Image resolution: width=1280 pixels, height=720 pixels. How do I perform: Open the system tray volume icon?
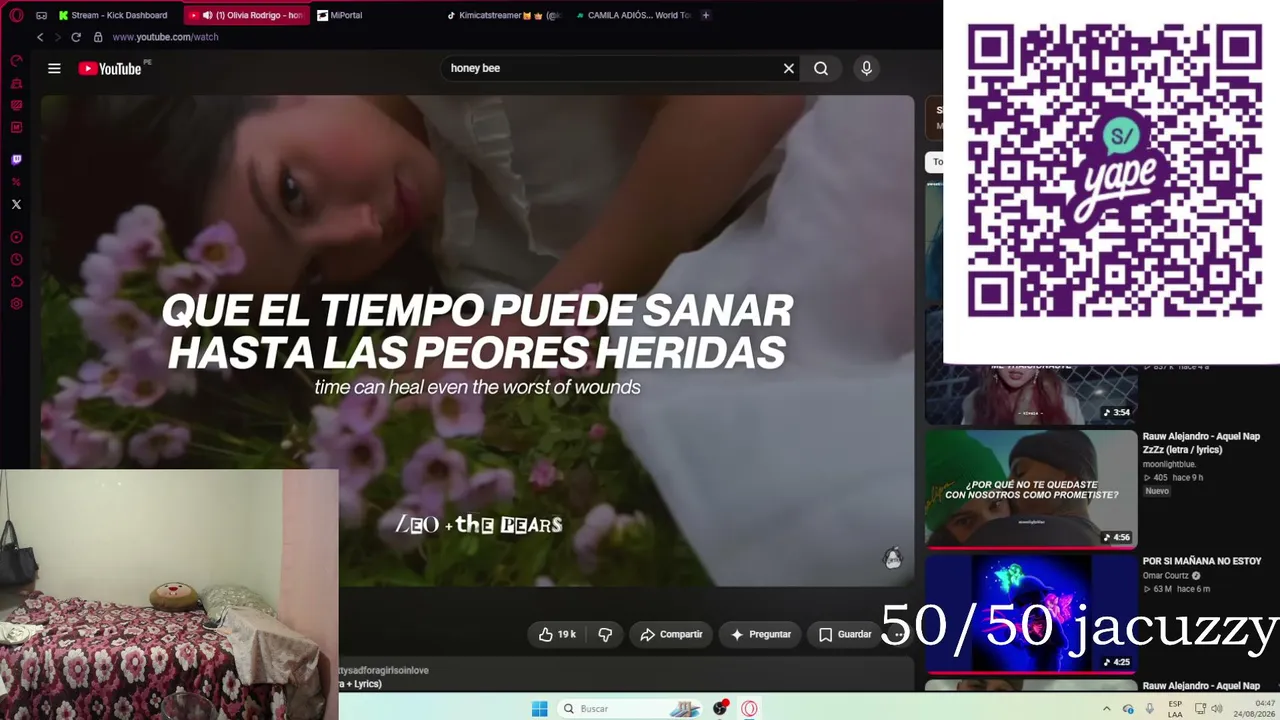tap(1217, 709)
